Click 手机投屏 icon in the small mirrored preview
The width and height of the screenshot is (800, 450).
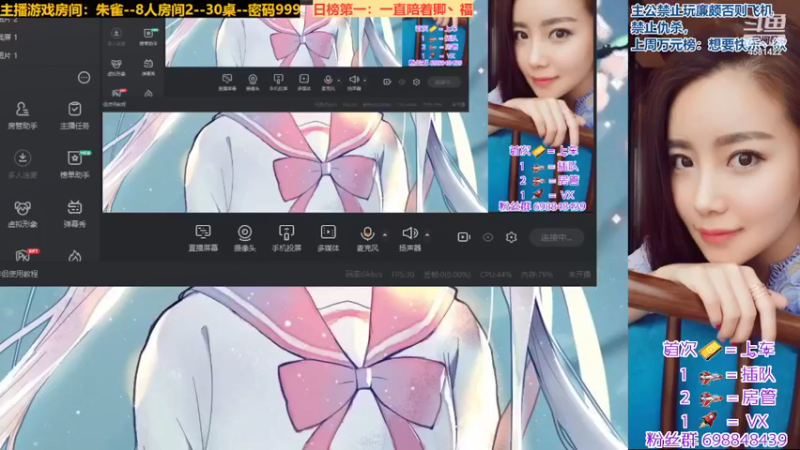278,82
